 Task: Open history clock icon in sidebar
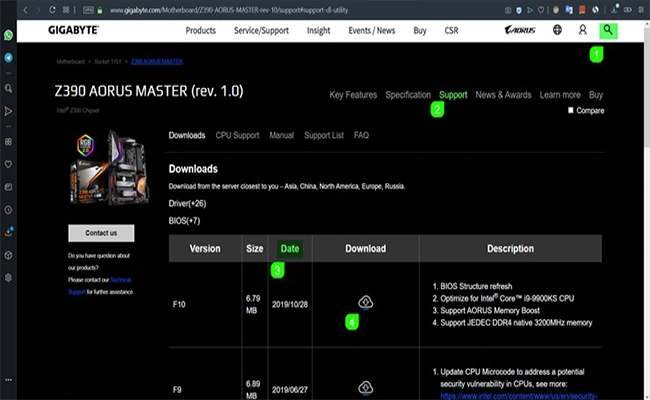tap(8, 210)
